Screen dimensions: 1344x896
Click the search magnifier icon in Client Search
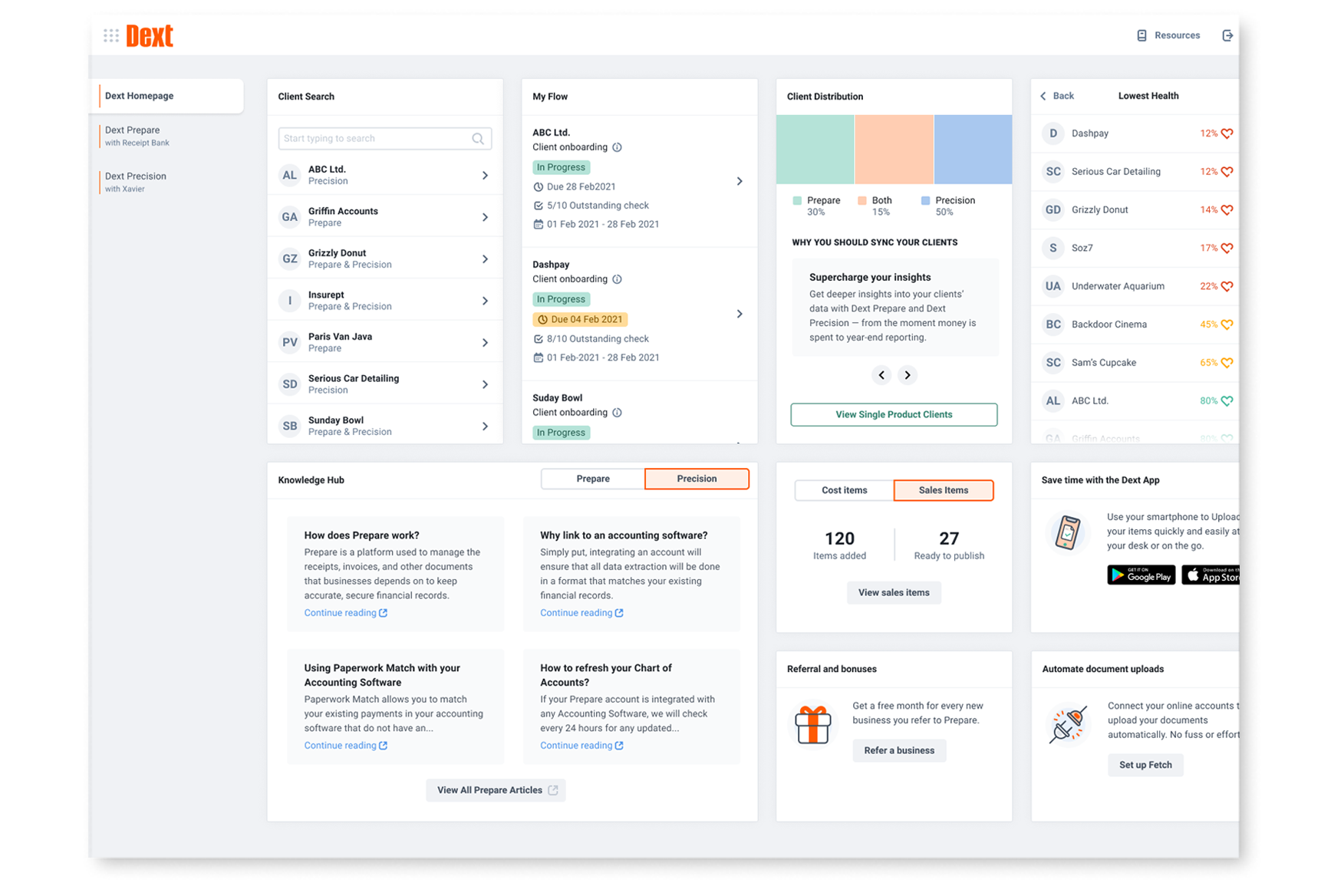click(x=478, y=139)
